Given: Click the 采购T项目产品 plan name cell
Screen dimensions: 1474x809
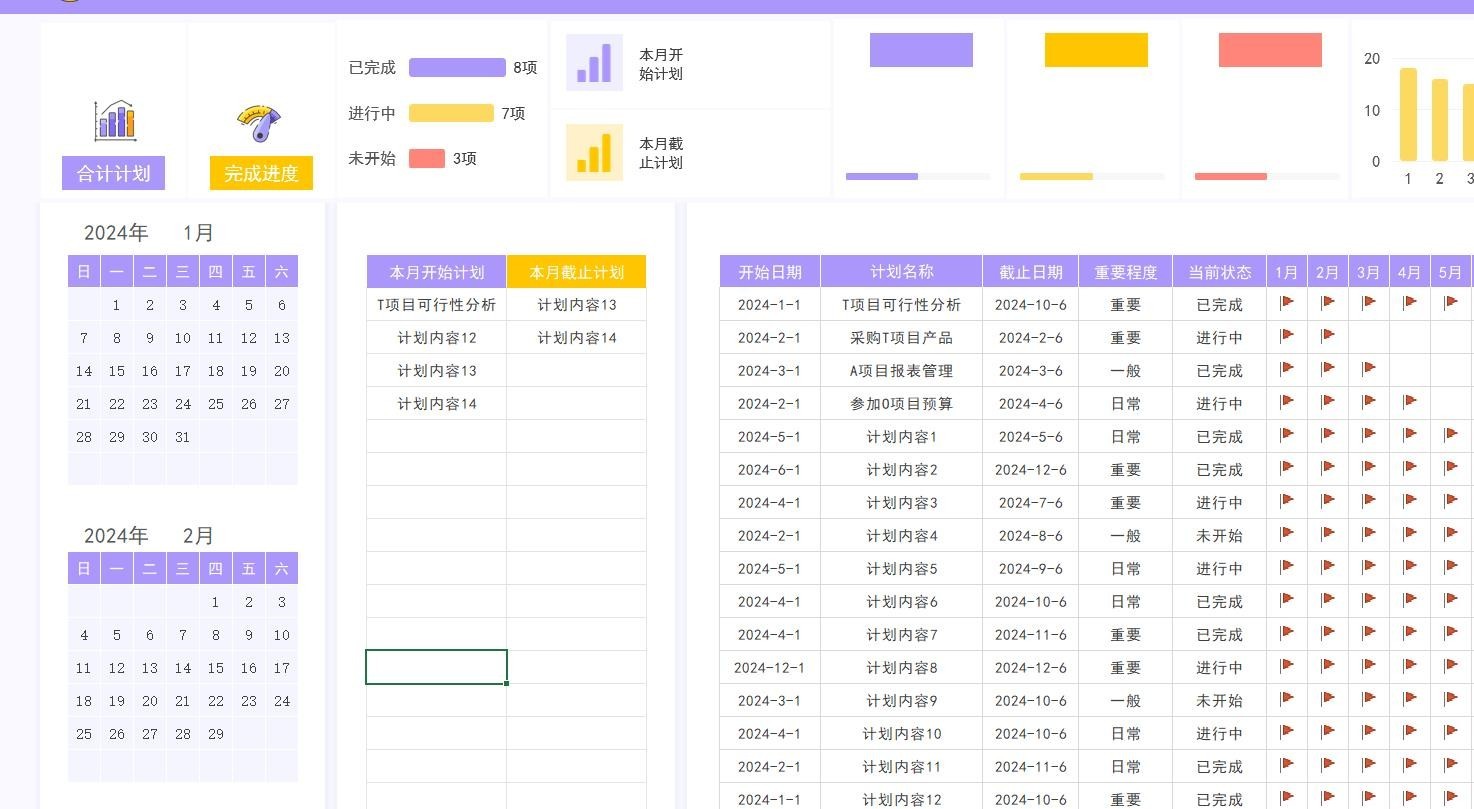Looking at the screenshot, I should click(902, 338).
